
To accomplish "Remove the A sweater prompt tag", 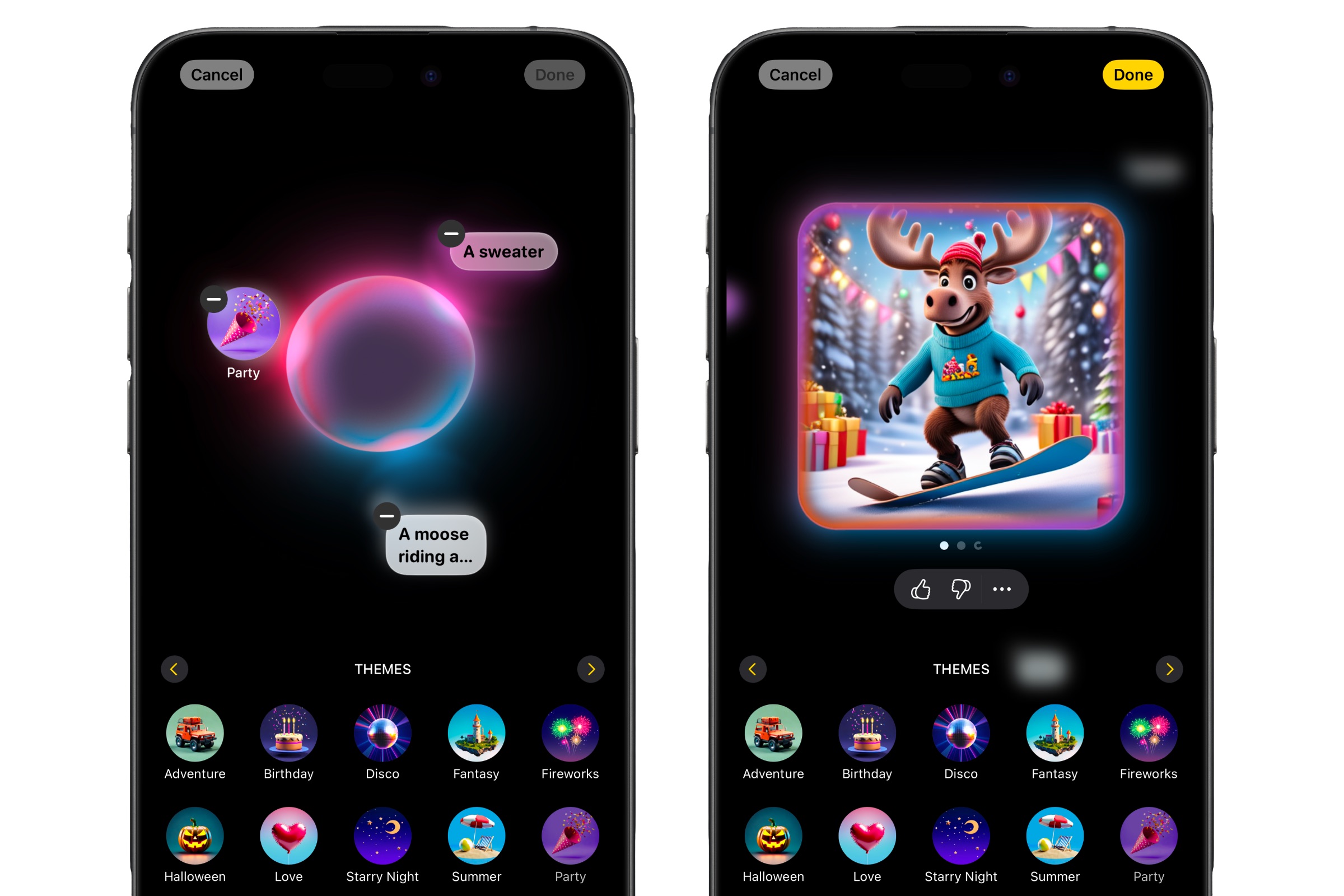I will 451,233.
